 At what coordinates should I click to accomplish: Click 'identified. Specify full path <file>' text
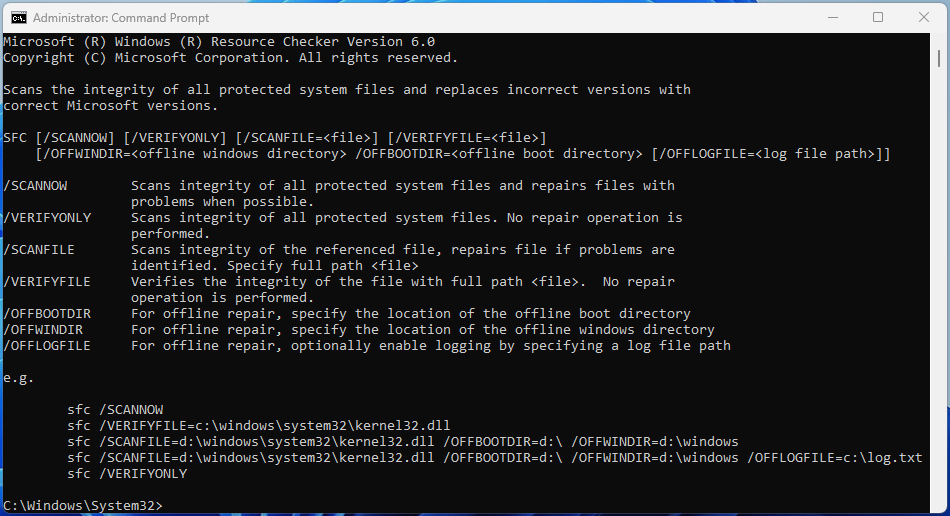point(274,266)
